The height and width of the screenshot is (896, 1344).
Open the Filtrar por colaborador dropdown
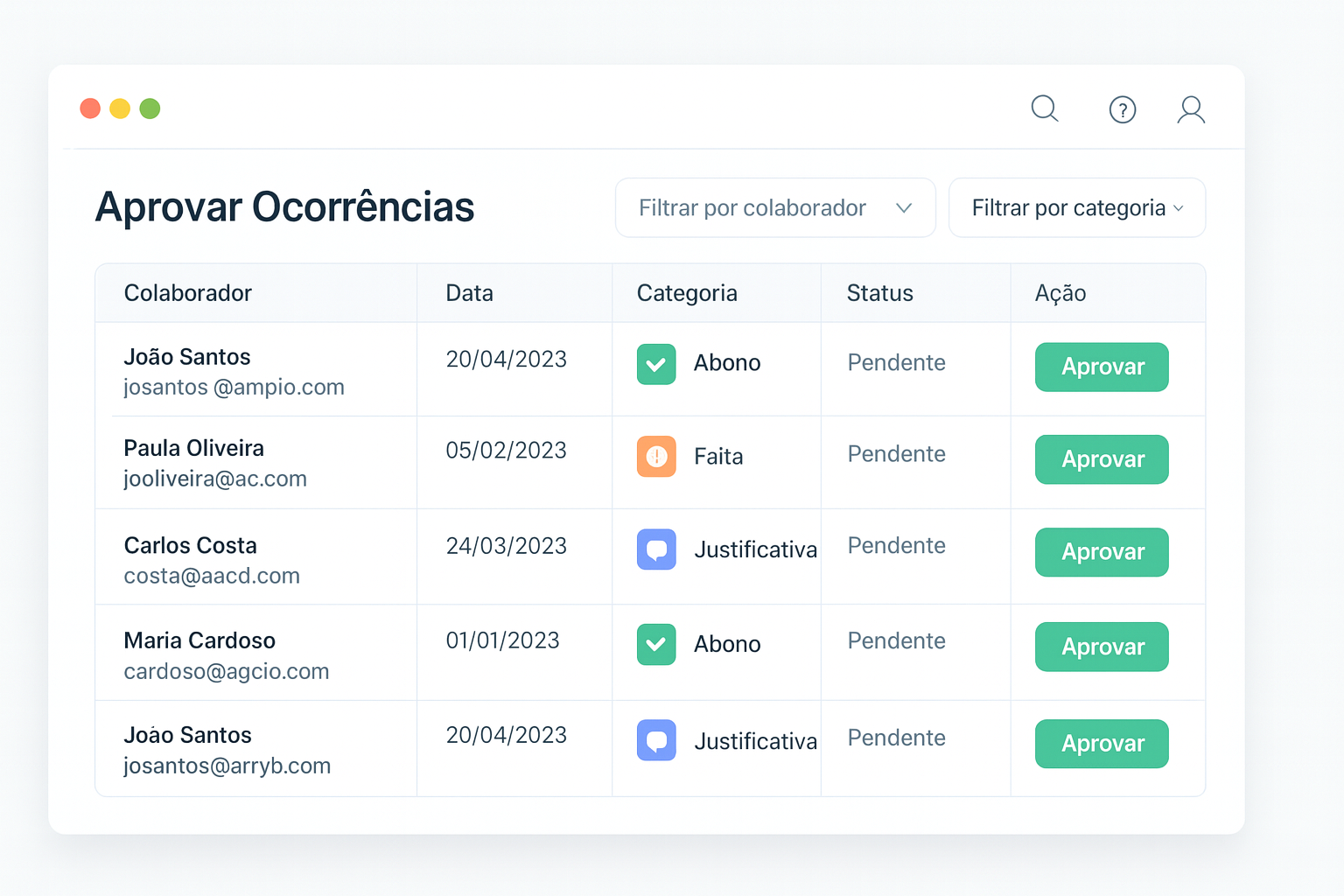click(x=774, y=208)
